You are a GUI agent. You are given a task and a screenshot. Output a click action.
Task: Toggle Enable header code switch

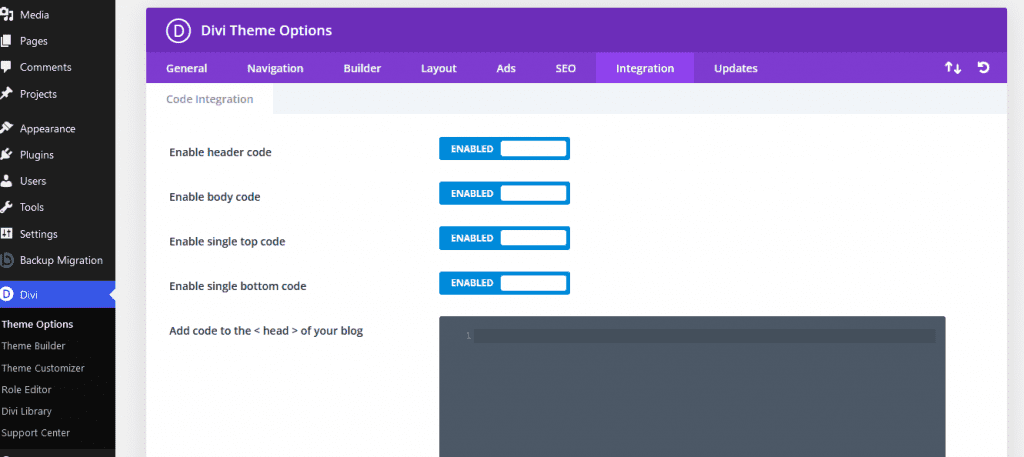tap(504, 149)
